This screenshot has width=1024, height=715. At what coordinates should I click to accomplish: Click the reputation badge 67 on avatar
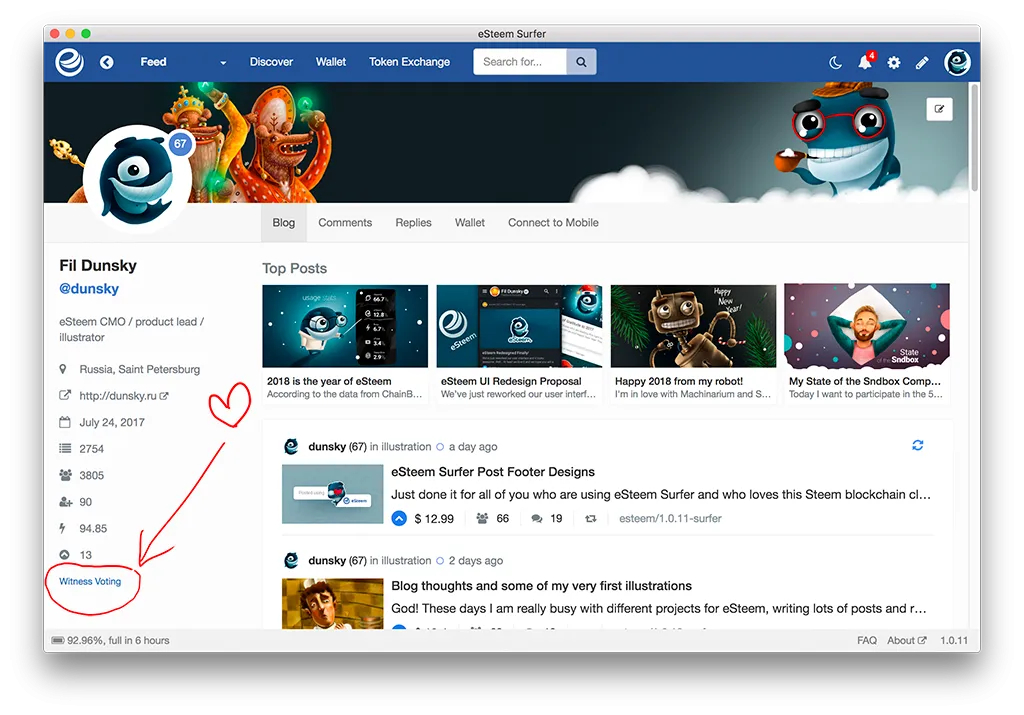point(180,144)
